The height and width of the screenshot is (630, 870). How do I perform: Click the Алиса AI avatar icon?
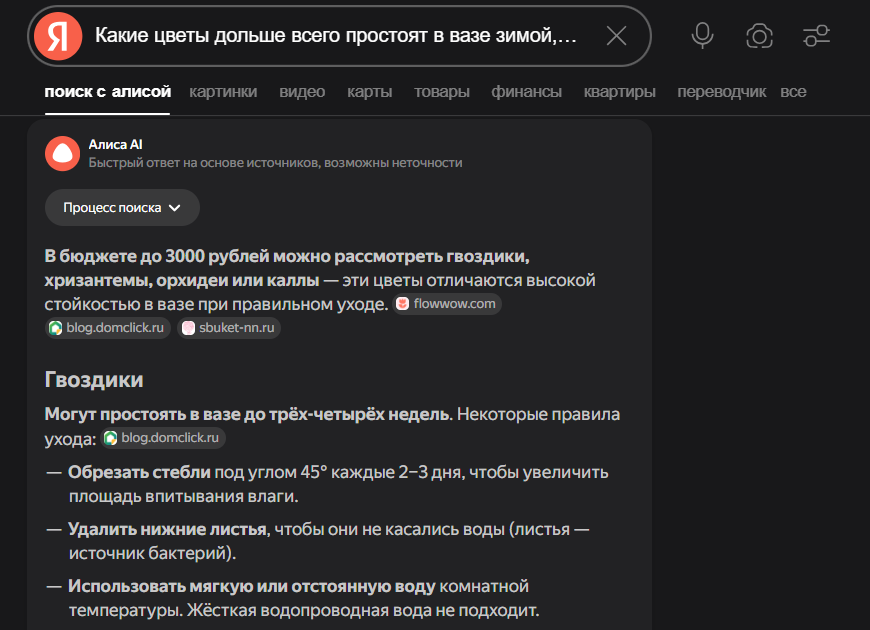[x=62, y=153]
